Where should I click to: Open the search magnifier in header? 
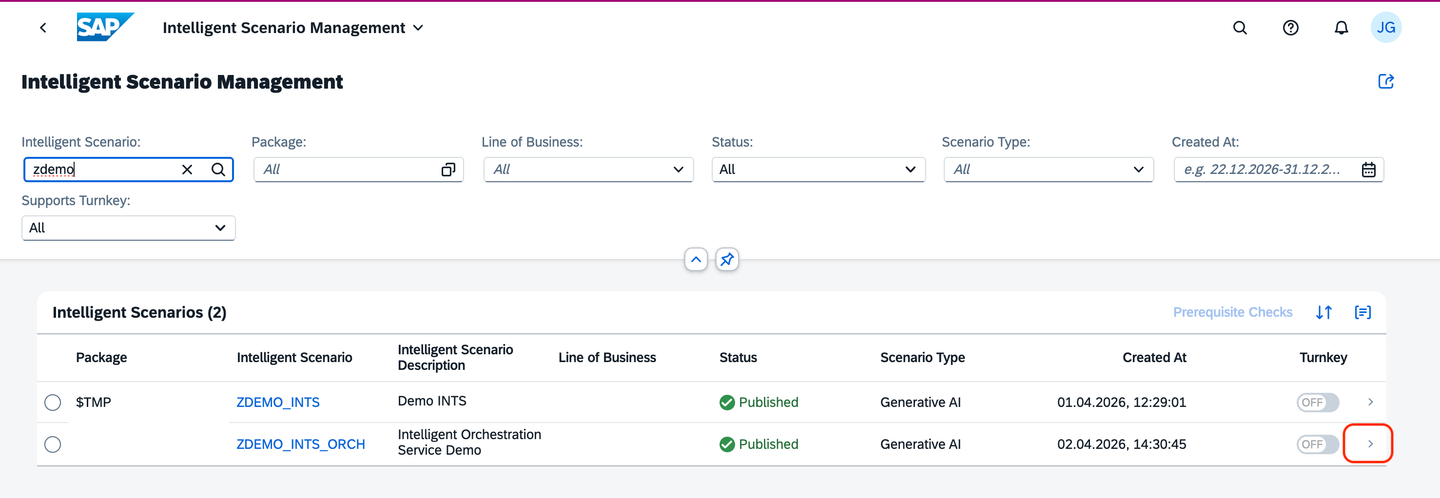(x=1240, y=28)
